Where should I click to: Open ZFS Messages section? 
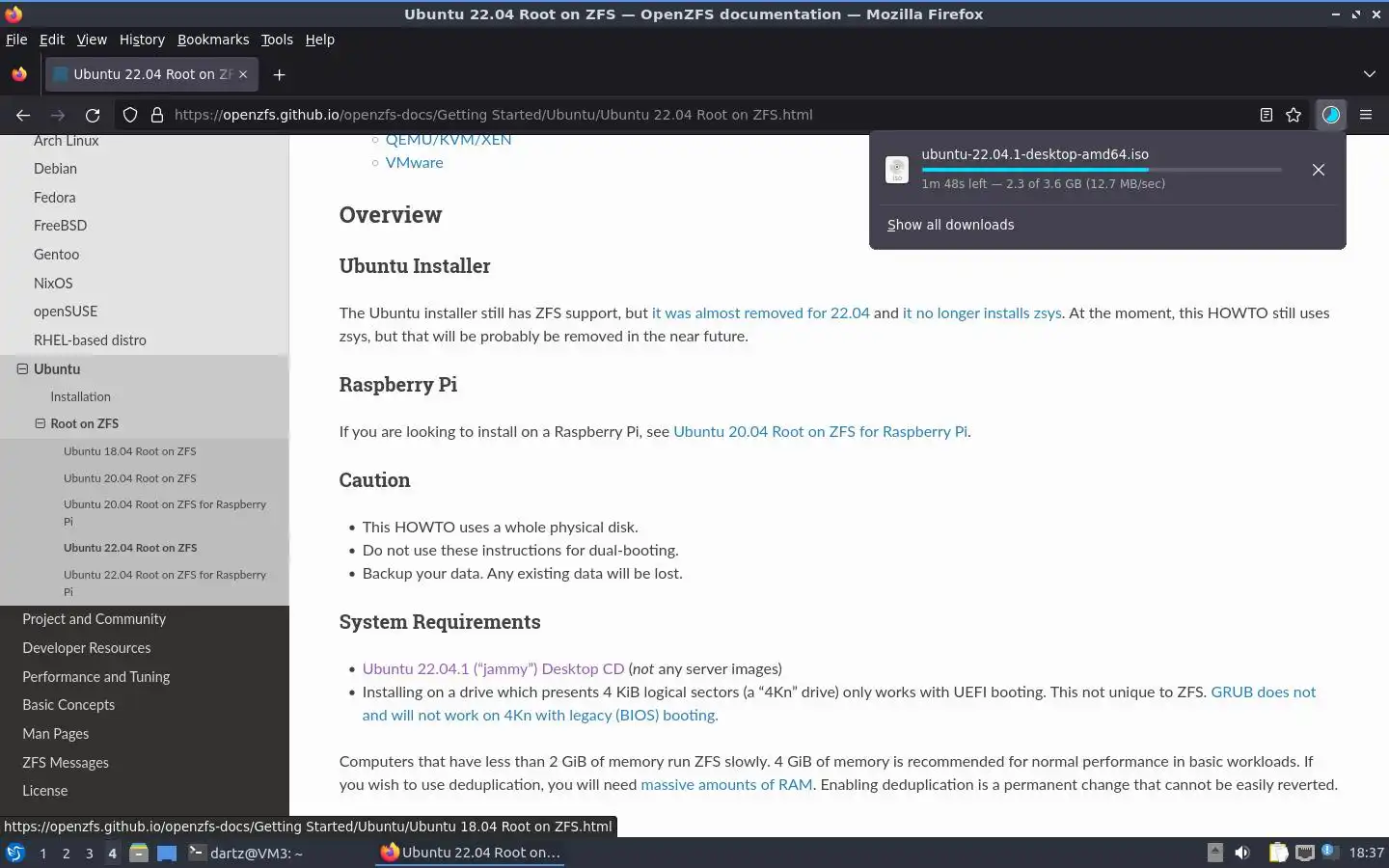click(66, 763)
